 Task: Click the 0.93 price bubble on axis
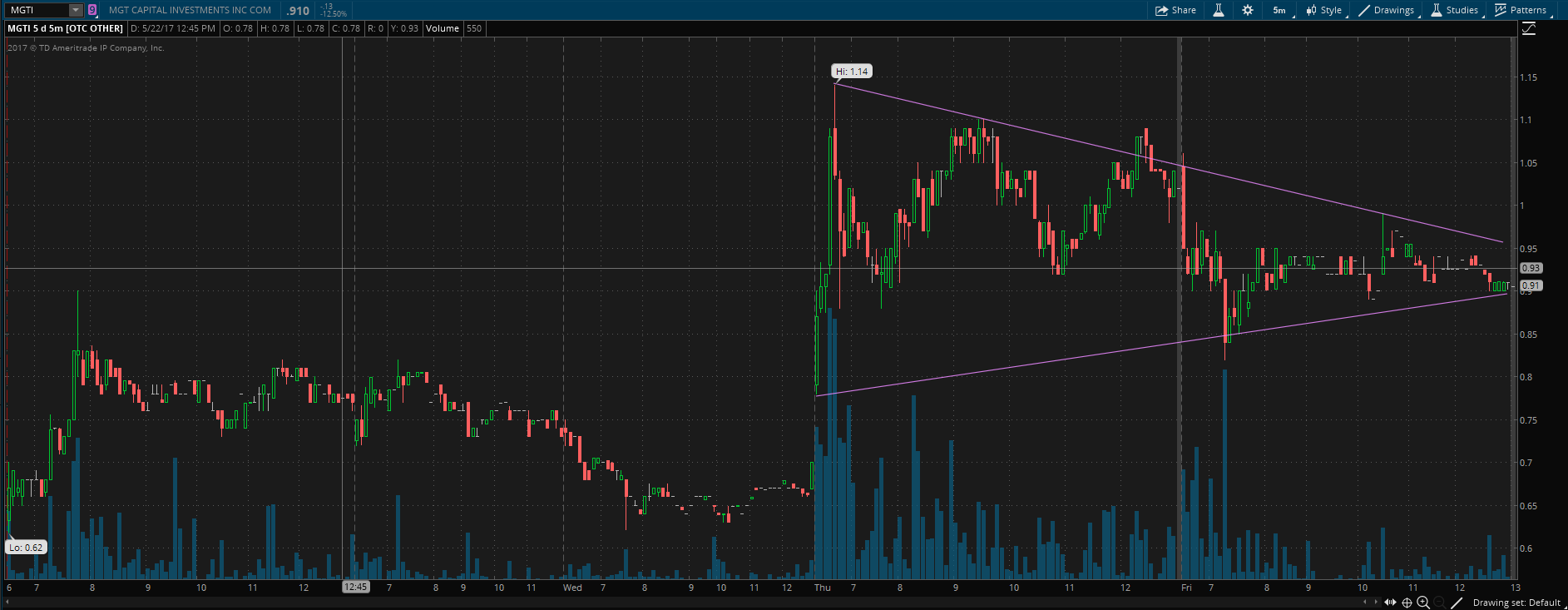[1531, 268]
